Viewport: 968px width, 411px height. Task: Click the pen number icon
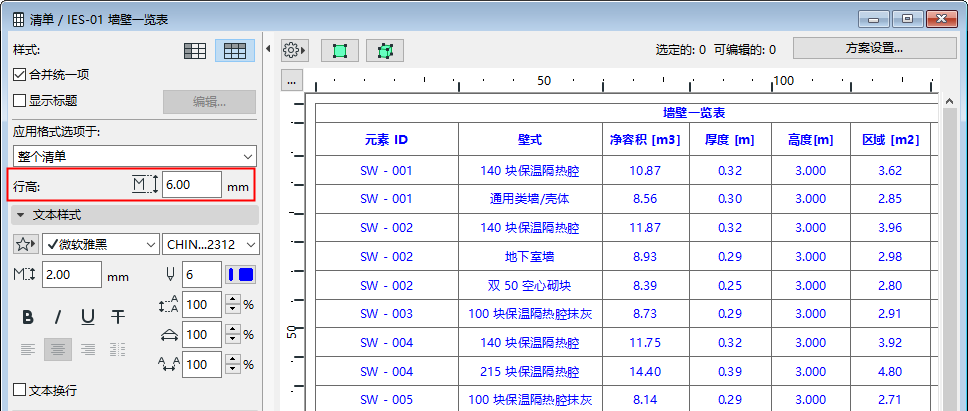(x=170, y=274)
